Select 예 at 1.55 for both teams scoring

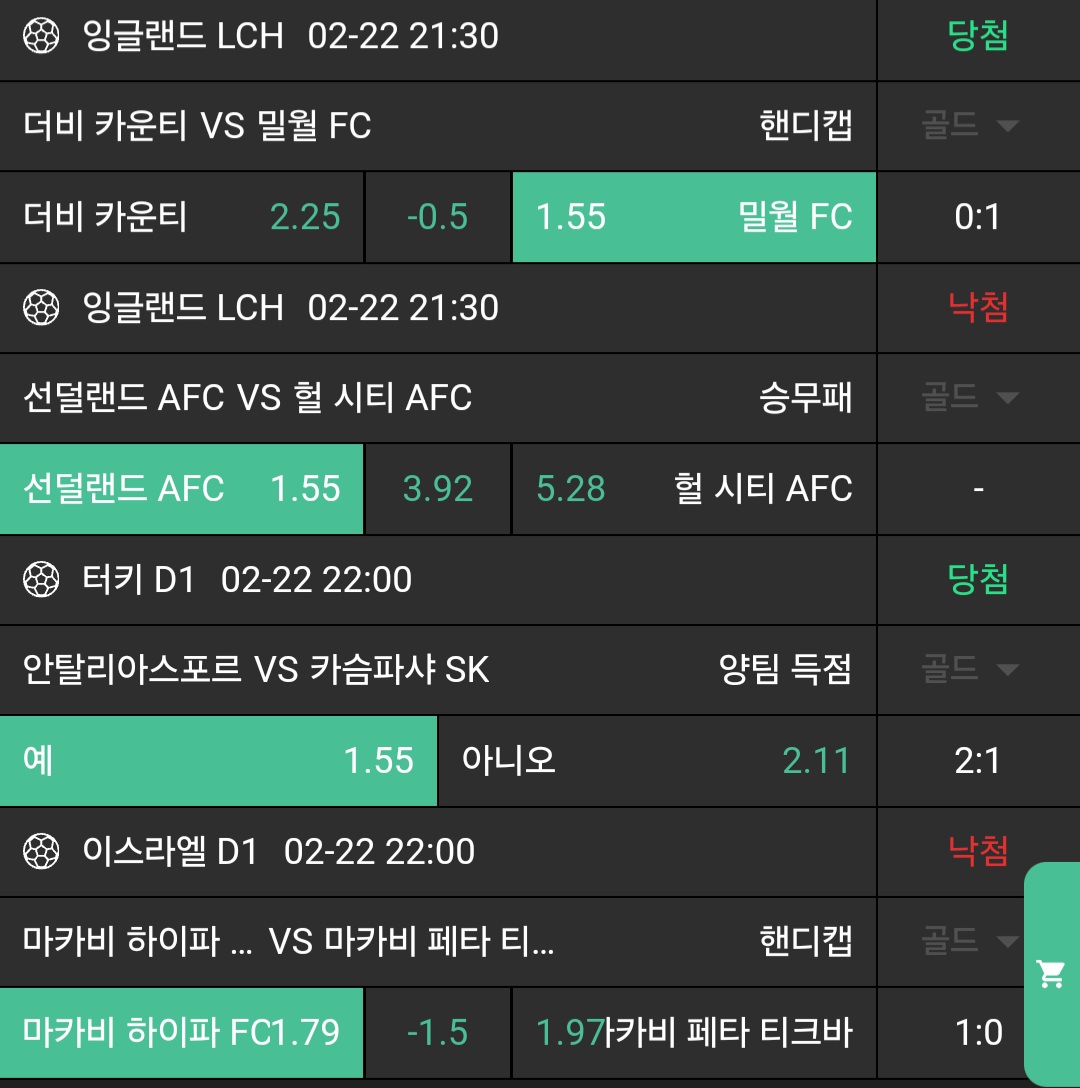click(x=218, y=761)
